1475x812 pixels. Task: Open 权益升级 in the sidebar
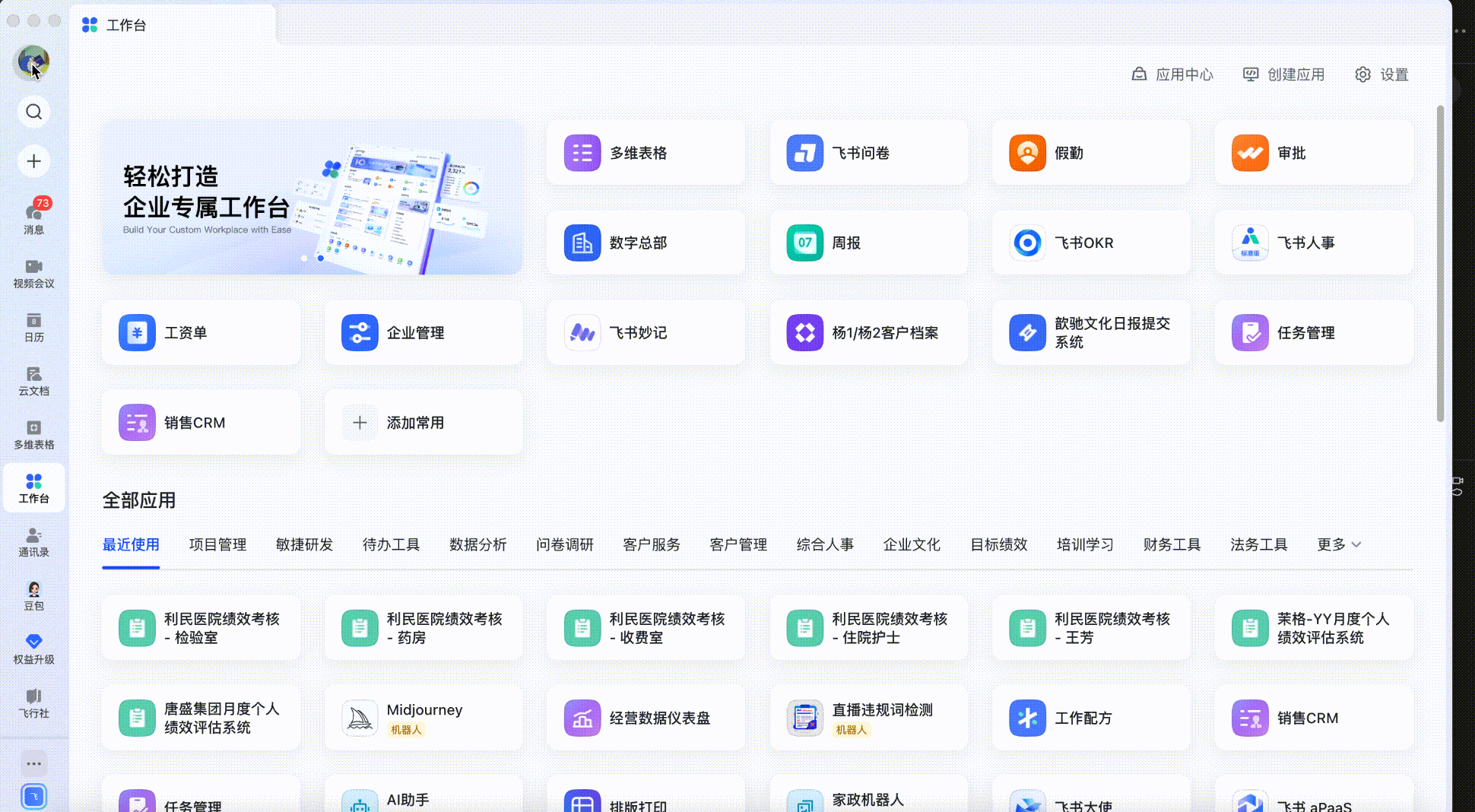tap(33, 651)
